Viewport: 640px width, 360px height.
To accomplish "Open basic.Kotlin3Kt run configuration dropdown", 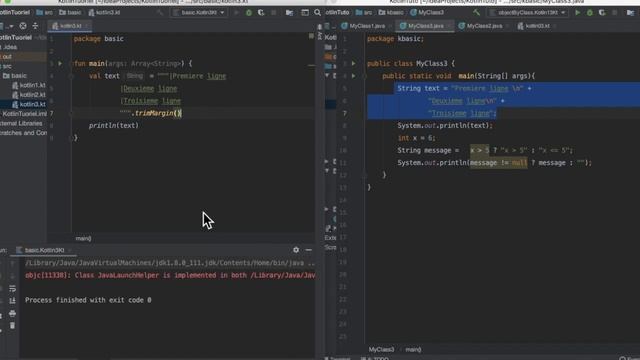I will click(x=199, y=13).
